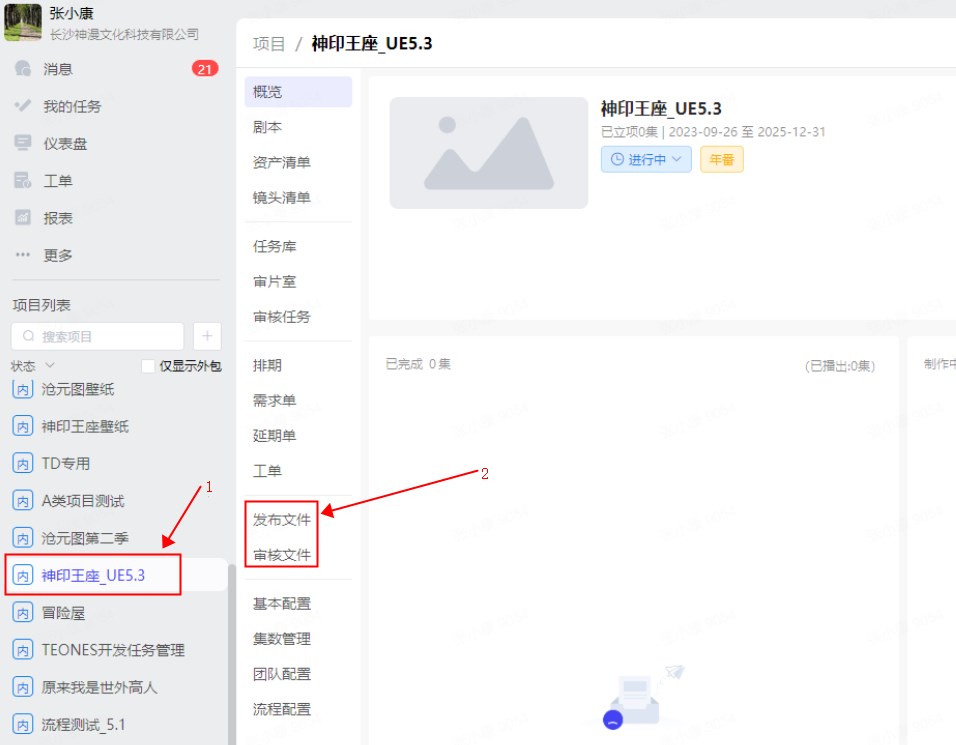Click the 搜索项目 search field
This screenshot has width=956, height=745.
(98, 336)
